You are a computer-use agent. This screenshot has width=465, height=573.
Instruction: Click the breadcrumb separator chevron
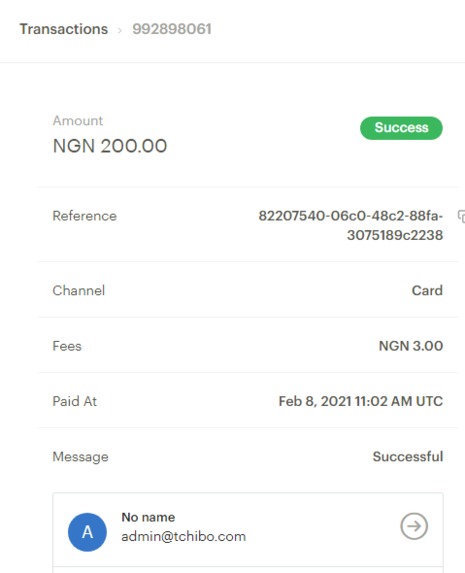coord(120,30)
